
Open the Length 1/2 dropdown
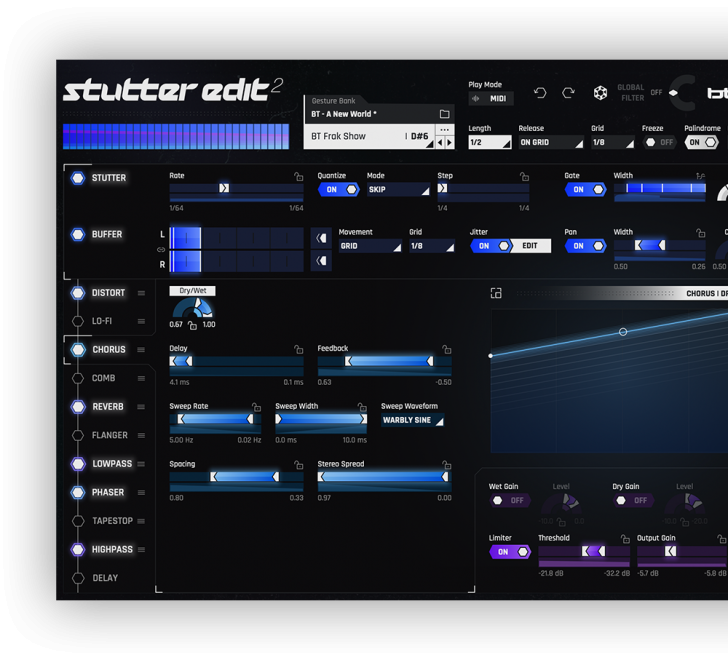click(490, 142)
